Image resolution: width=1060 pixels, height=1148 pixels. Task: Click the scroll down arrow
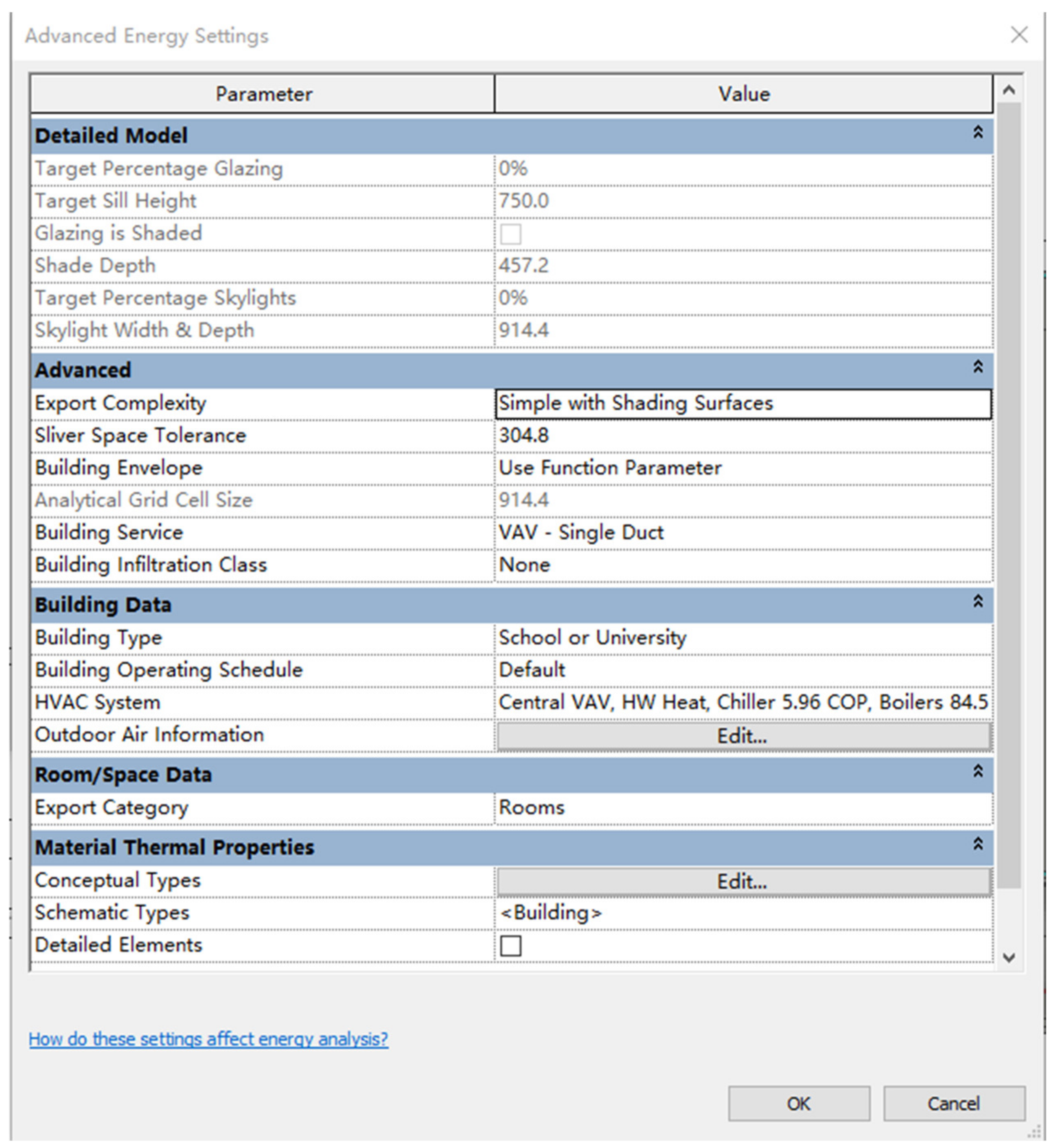1008,957
